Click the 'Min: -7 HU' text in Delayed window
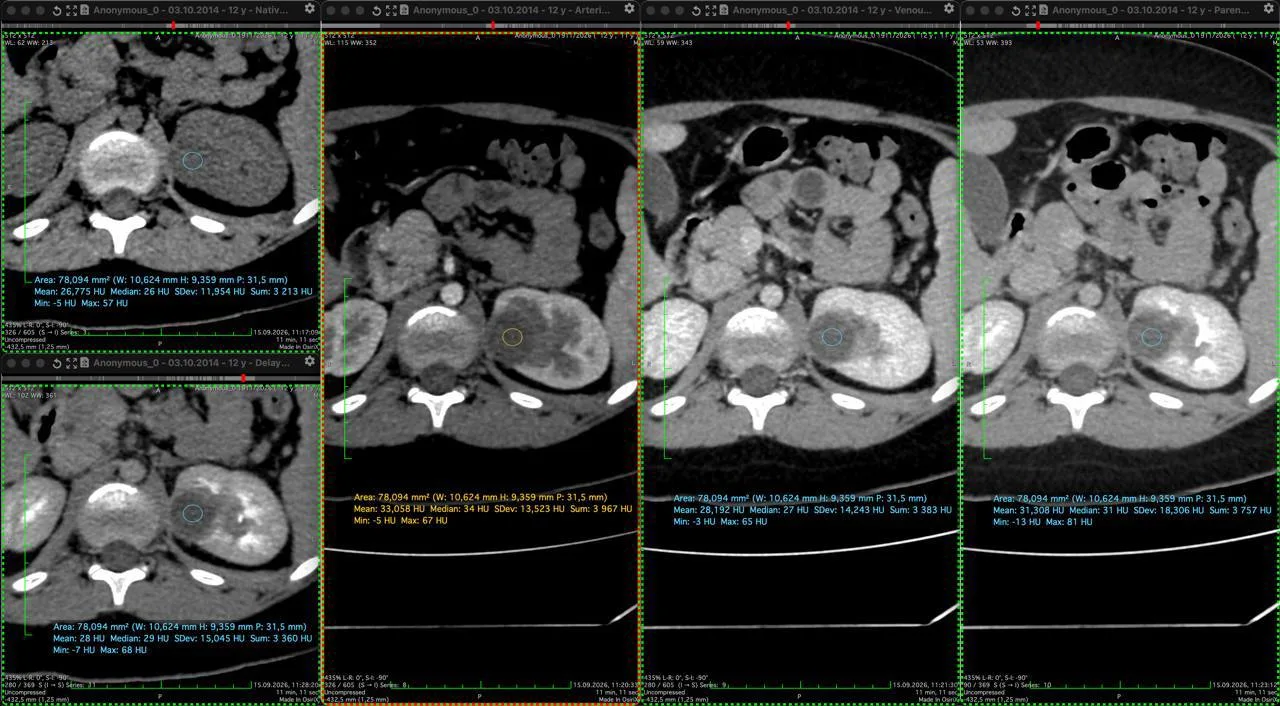 point(74,650)
